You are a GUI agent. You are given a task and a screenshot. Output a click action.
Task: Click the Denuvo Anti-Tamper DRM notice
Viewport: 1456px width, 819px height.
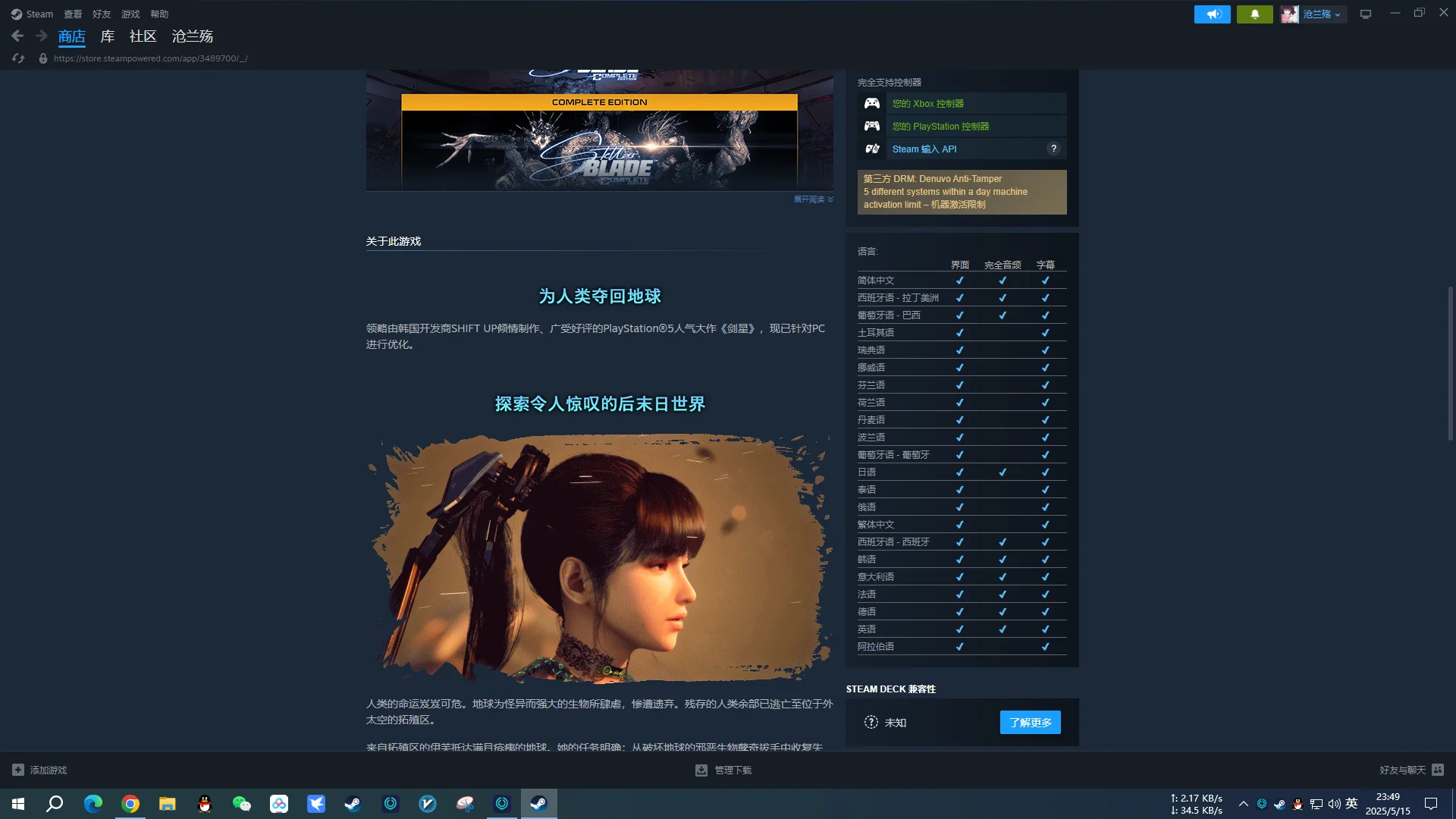click(x=962, y=192)
